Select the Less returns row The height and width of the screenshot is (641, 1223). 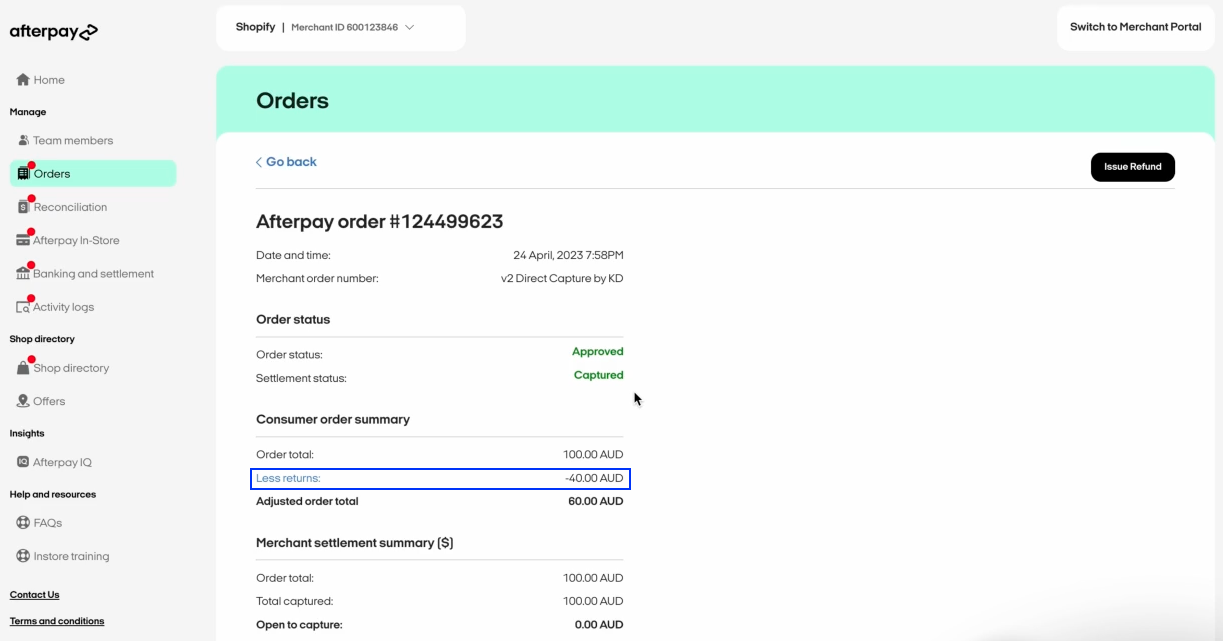pyautogui.click(x=440, y=479)
